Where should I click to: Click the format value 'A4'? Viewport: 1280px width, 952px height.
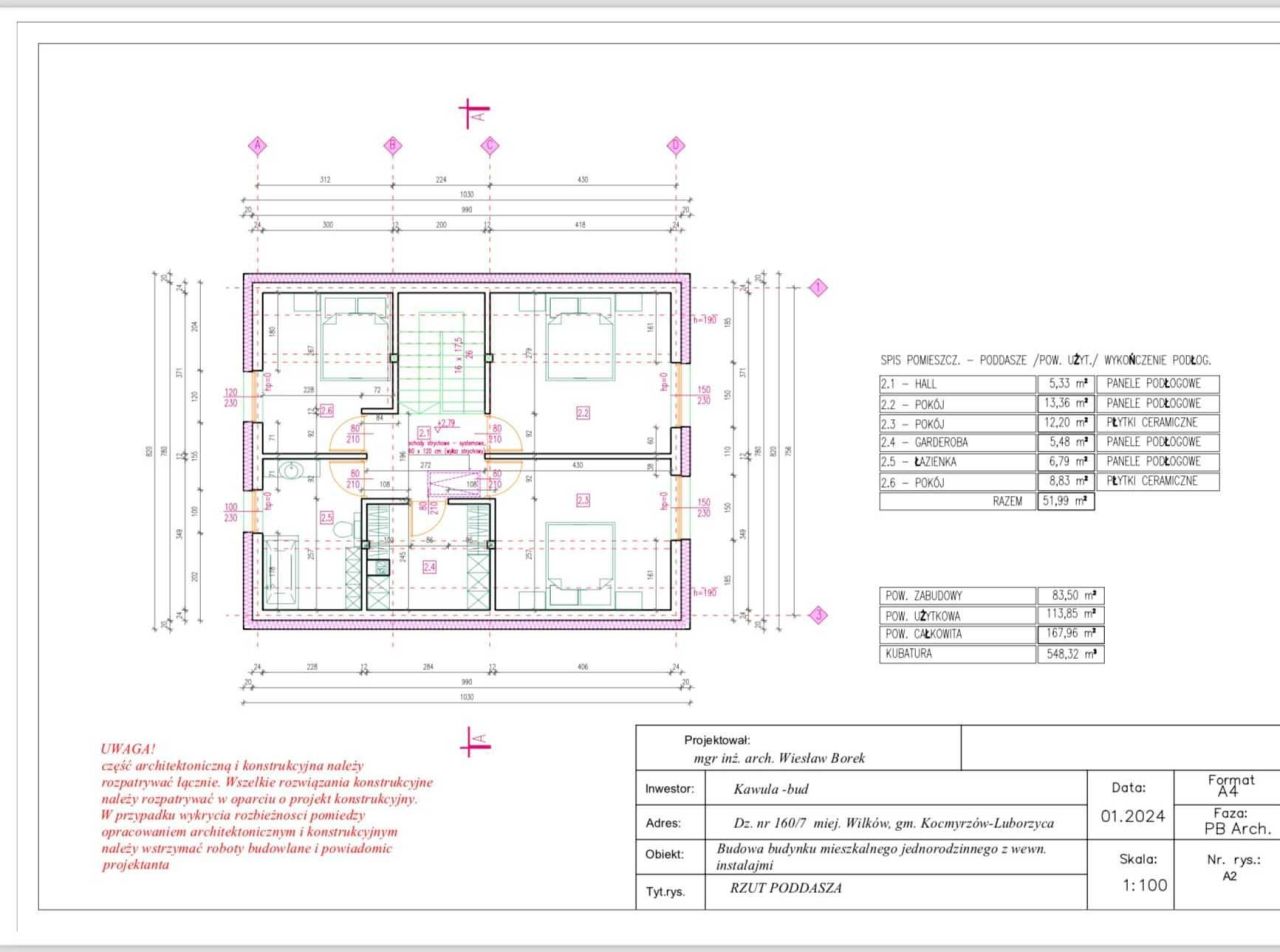[x=1228, y=792]
